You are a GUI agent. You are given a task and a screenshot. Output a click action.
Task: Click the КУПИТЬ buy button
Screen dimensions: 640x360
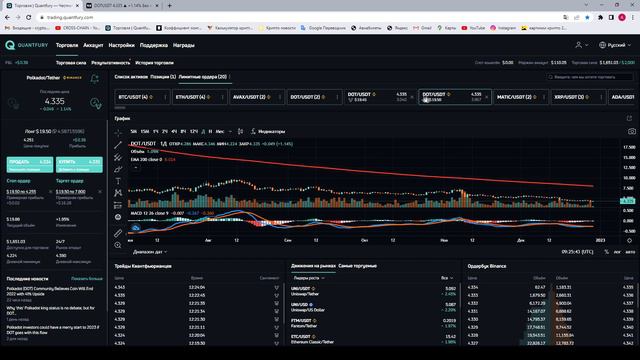(79, 164)
